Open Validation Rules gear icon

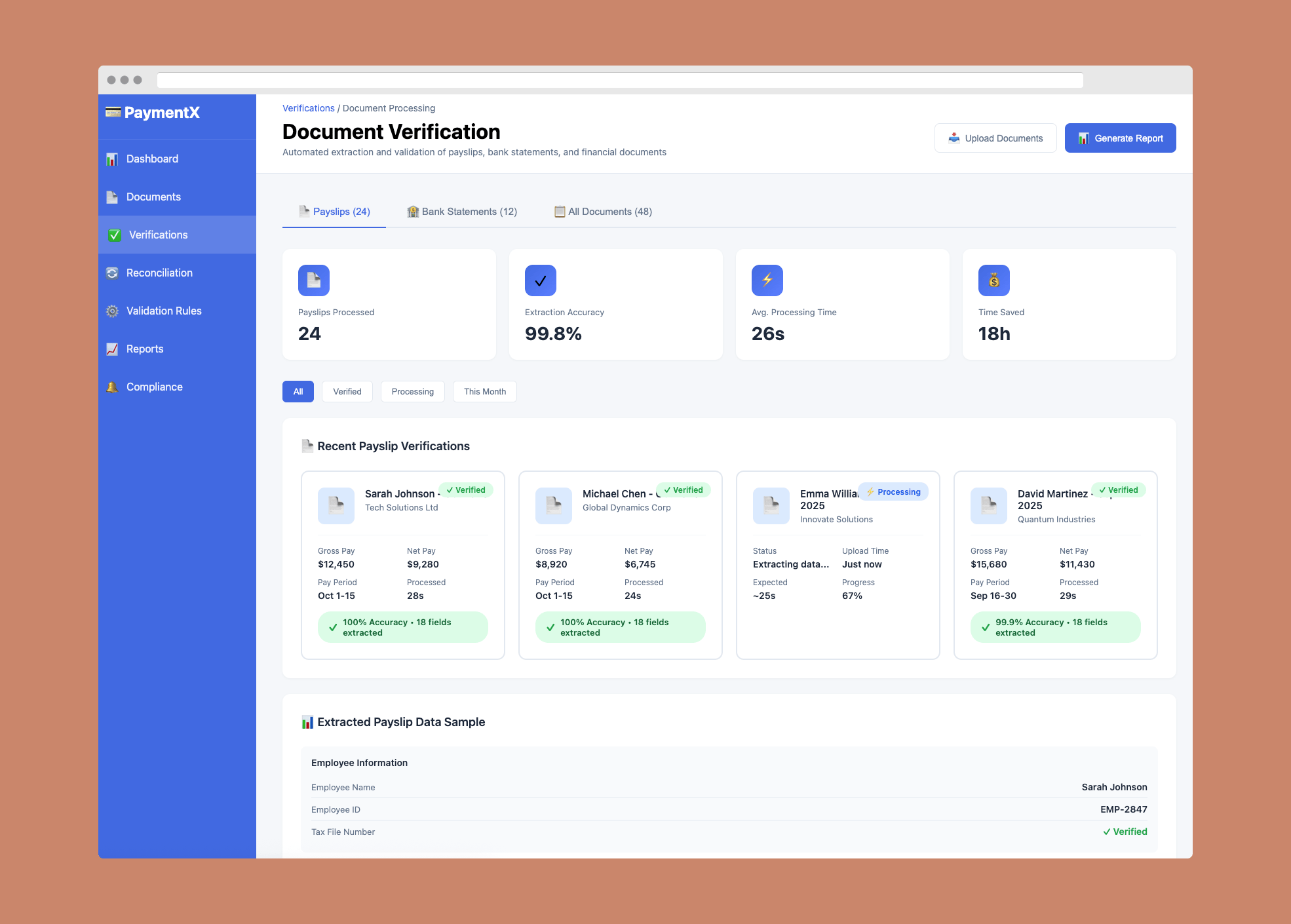(x=113, y=311)
